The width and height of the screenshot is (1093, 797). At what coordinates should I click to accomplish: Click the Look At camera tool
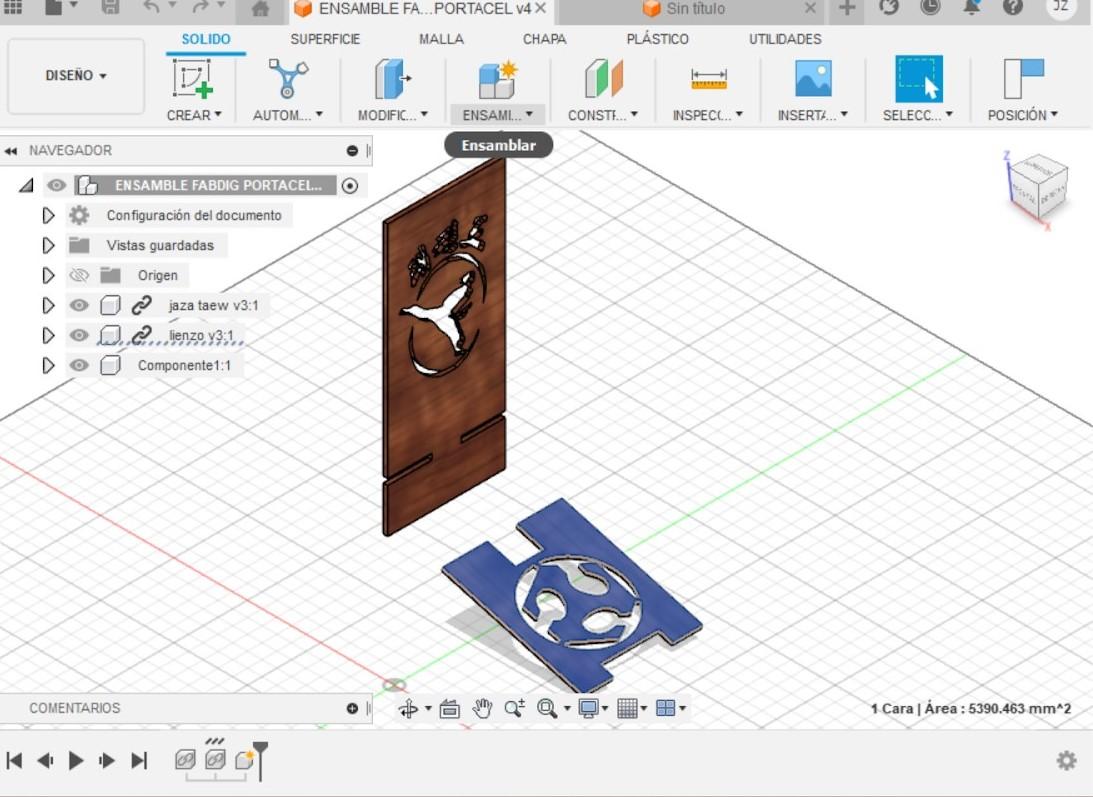tap(450, 709)
